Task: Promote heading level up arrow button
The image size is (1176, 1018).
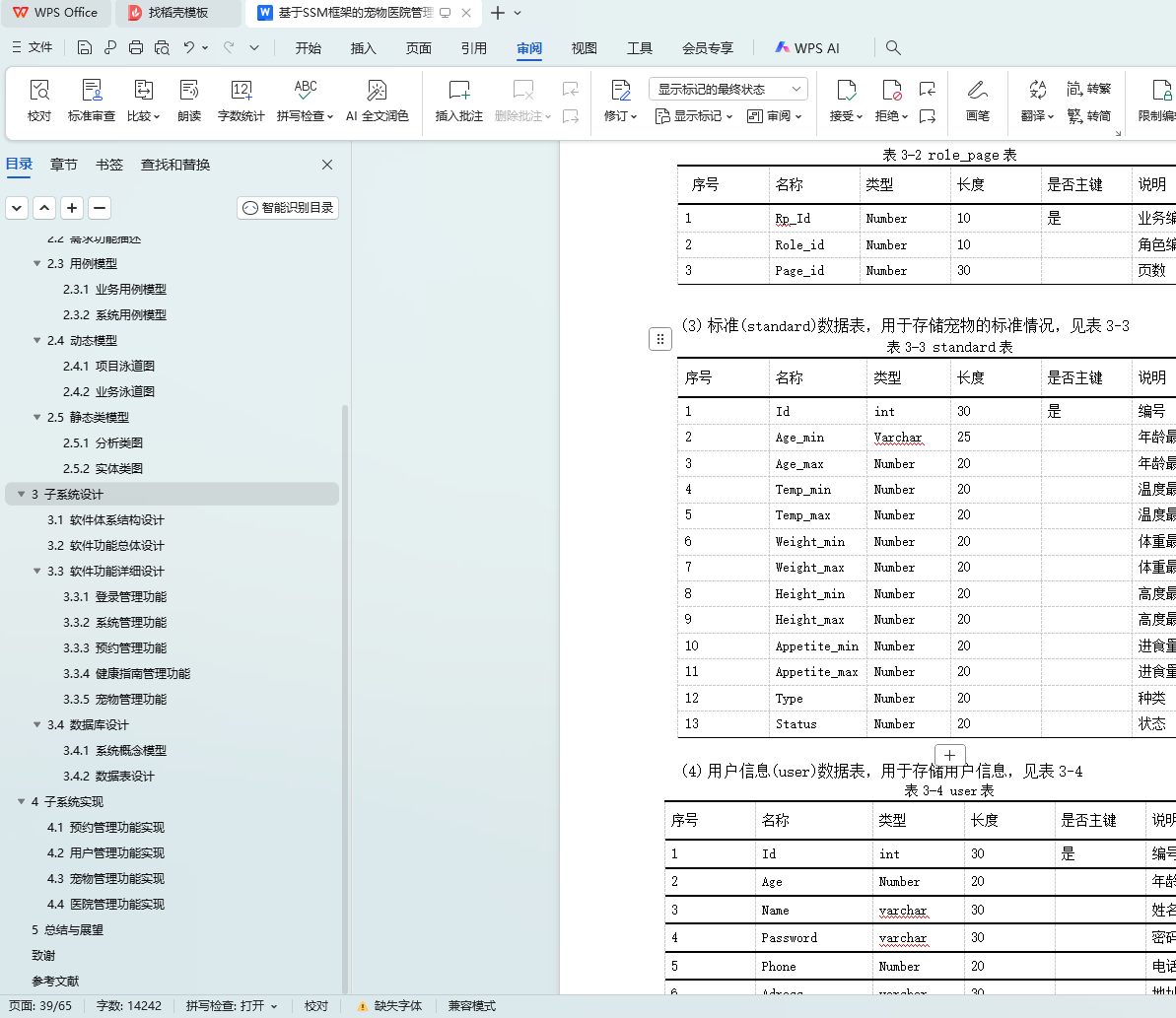Action: pos(44,208)
